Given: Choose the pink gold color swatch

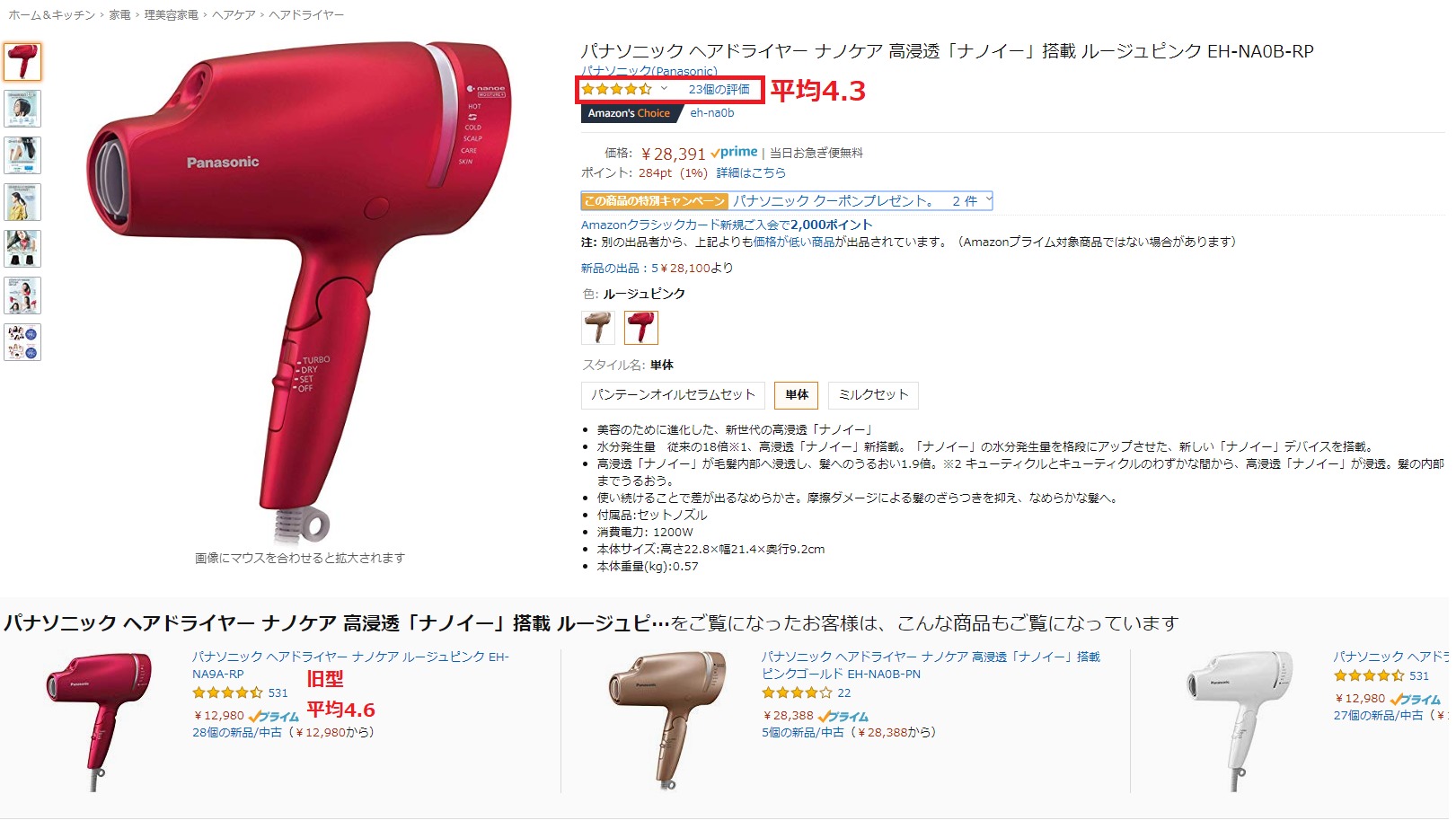Looking at the screenshot, I should point(598,328).
